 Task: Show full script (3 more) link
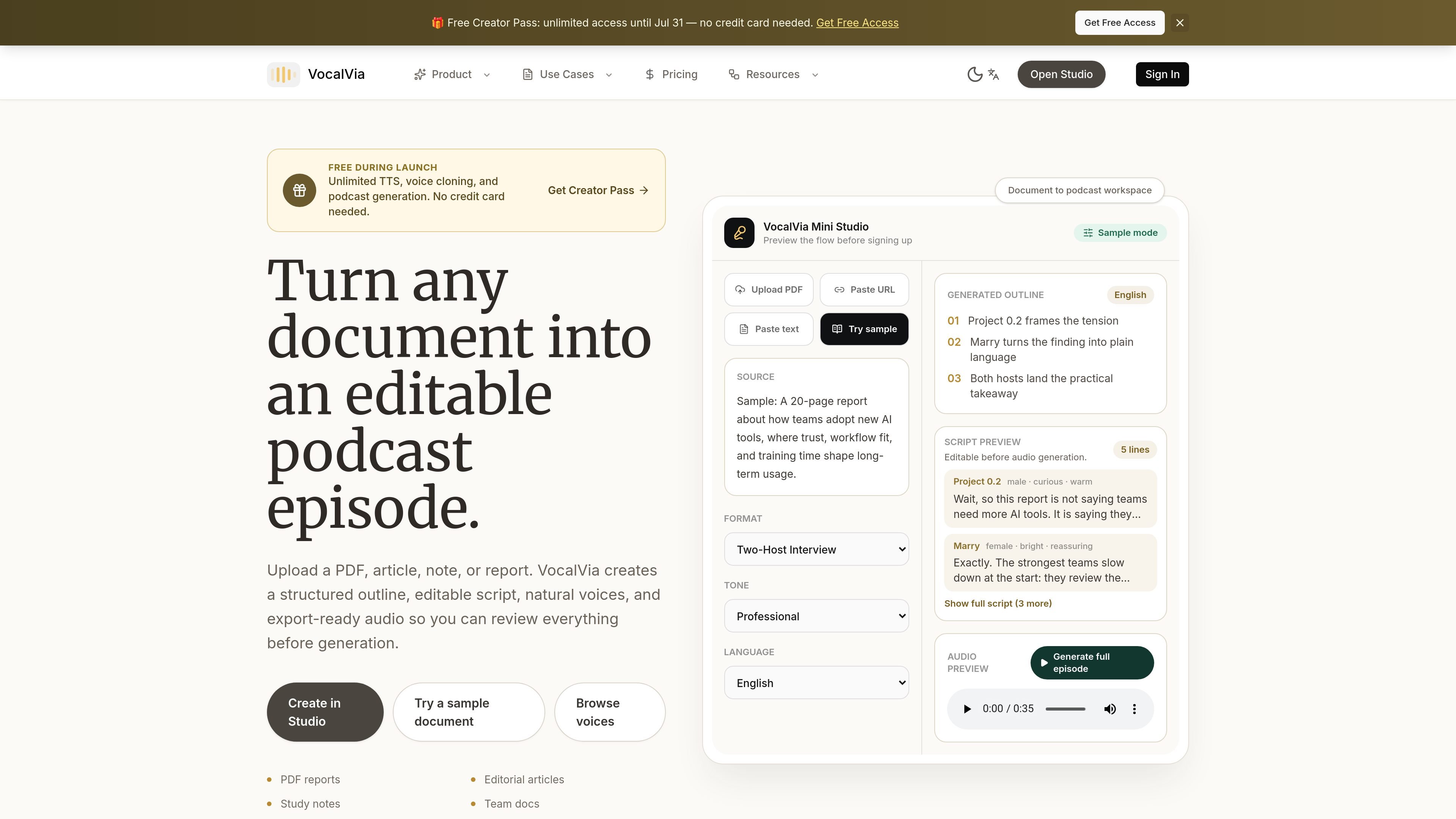pyautogui.click(x=998, y=604)
